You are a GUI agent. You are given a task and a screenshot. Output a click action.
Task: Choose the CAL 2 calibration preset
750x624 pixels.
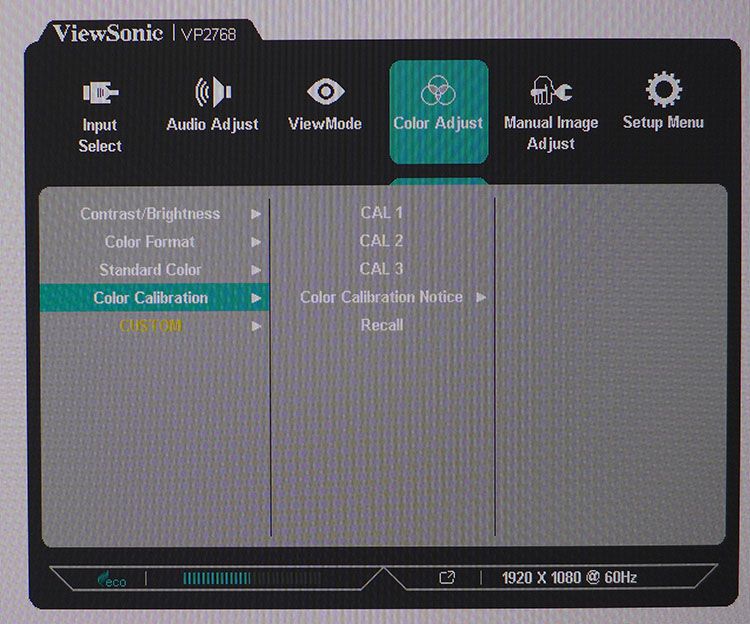pyautogui.click(x=382, y=241)
